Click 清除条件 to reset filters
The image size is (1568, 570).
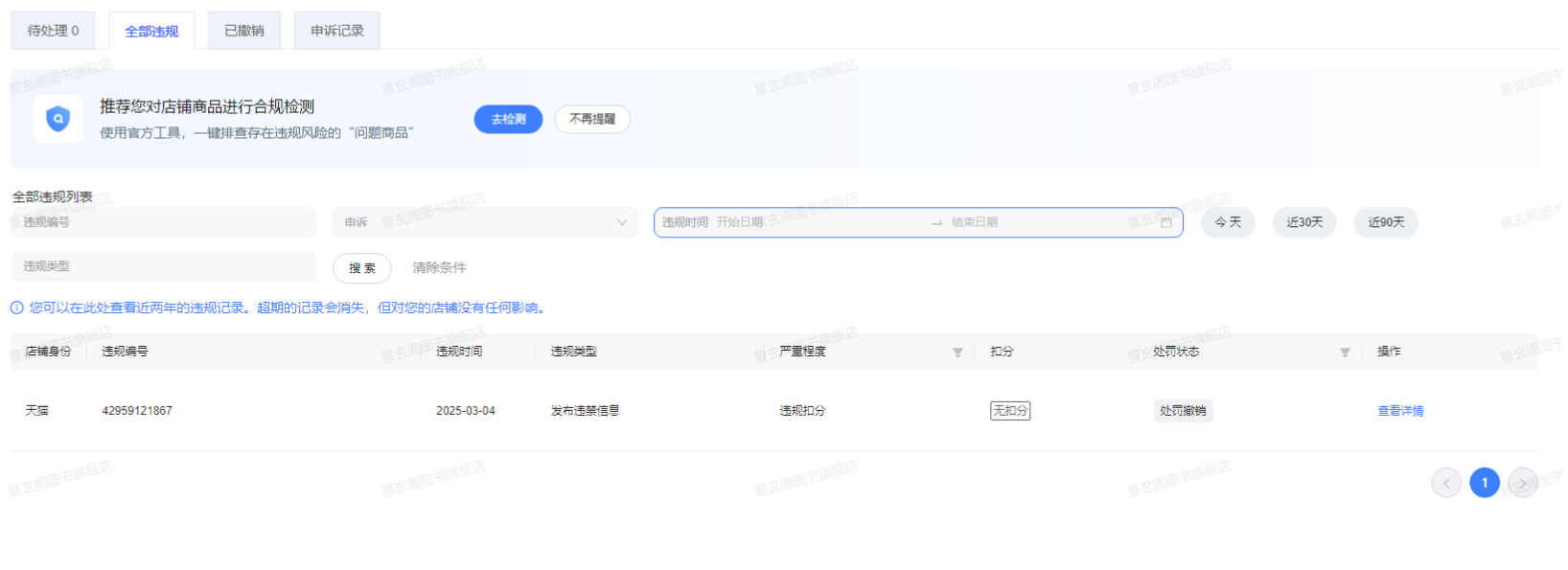point(439,268)
